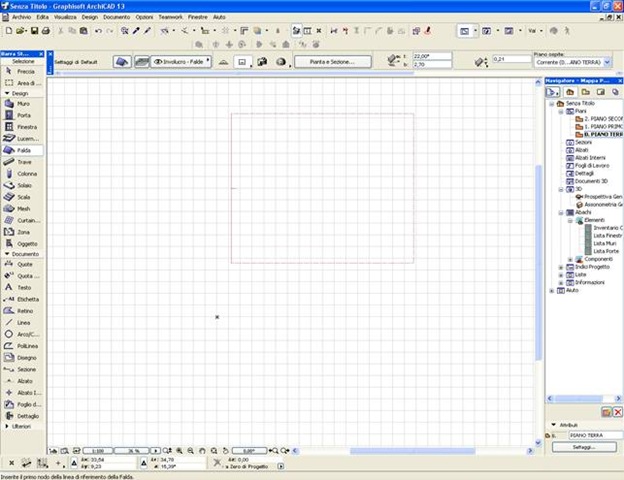Screen dimensions: 624x480
Task: Collapse the Design toolbox section
Action: [x=7, y=93]
